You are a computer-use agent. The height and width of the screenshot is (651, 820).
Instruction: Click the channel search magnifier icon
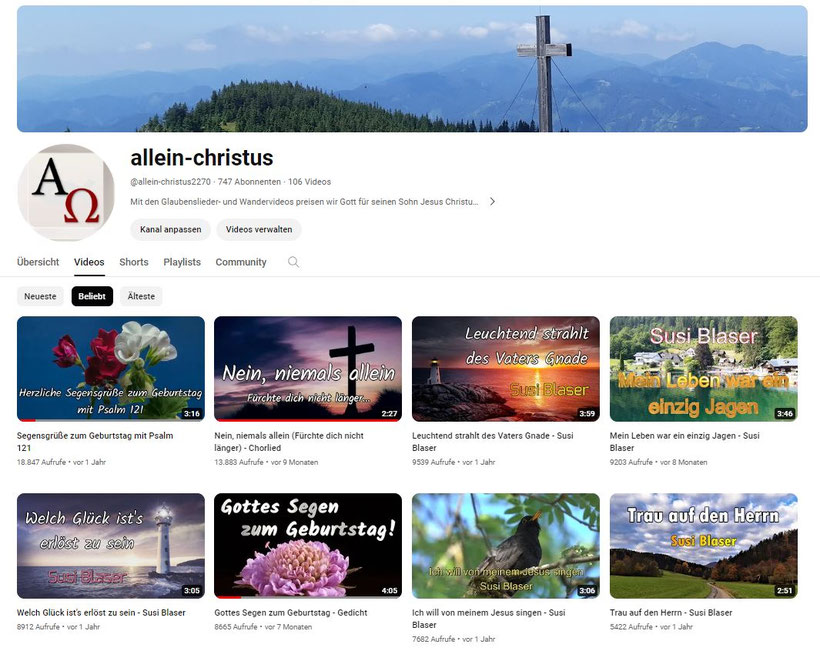pos(293,262)
